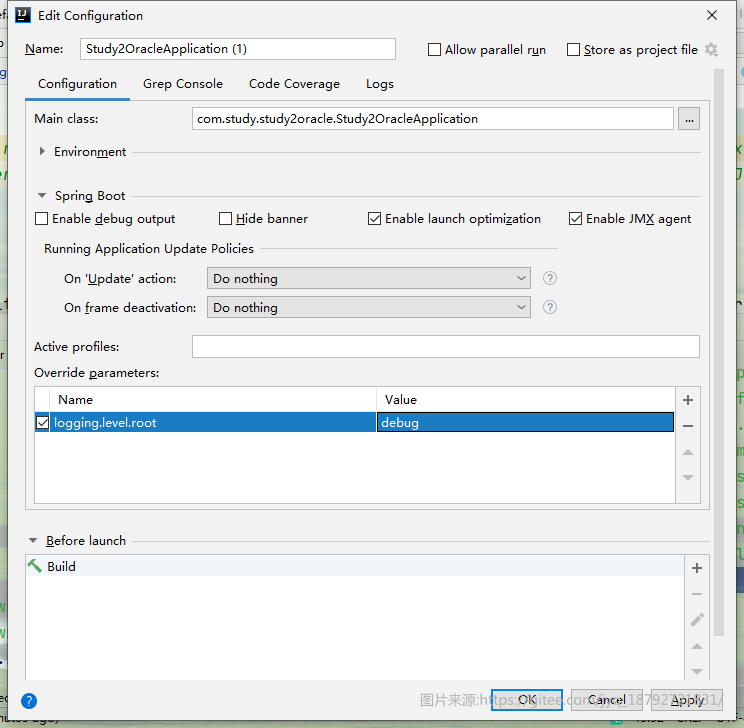Open help for frame deactivation policy
Screen dimensions: 744x728
click(x=549, y=307)
